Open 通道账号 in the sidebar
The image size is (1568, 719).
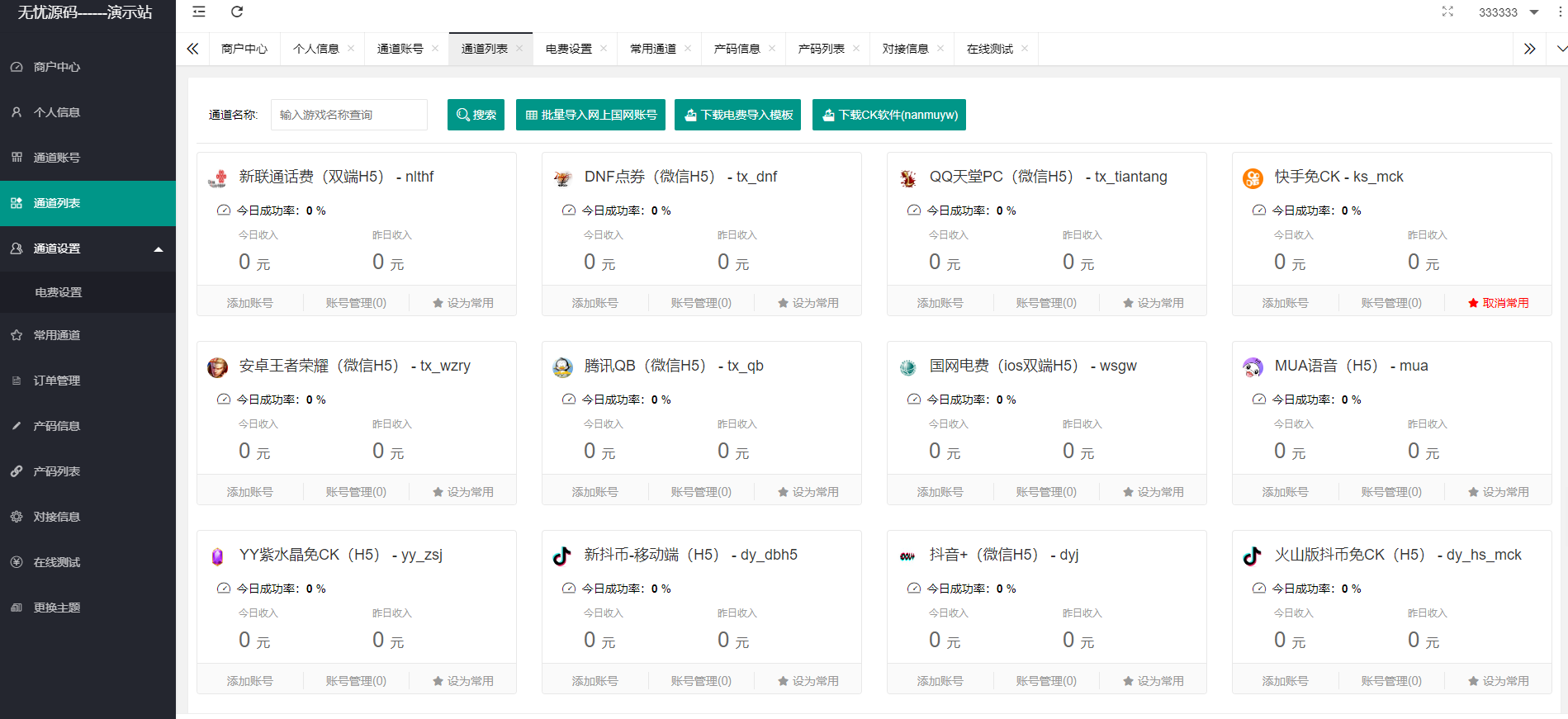coord(88,158)
